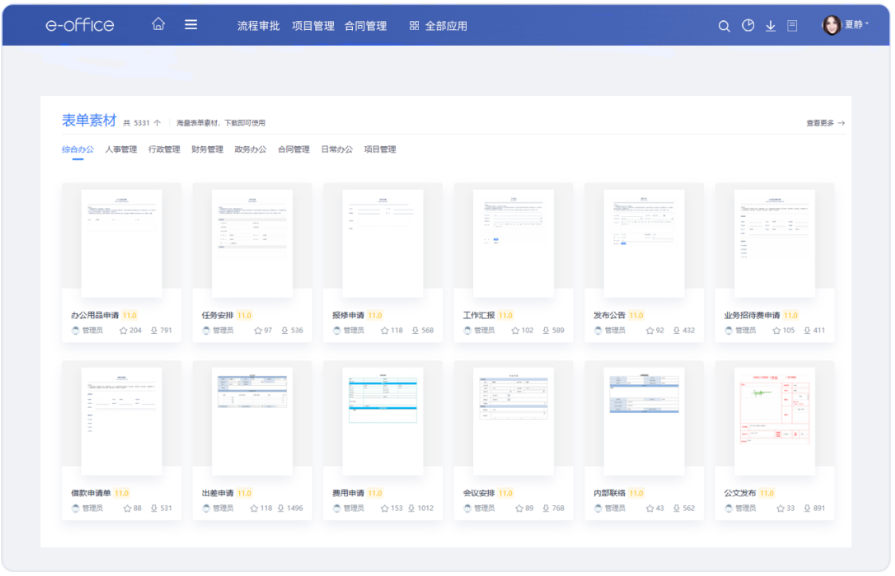Click star icon on 出差申请 card
895x576 pixels.
[255, 508]
